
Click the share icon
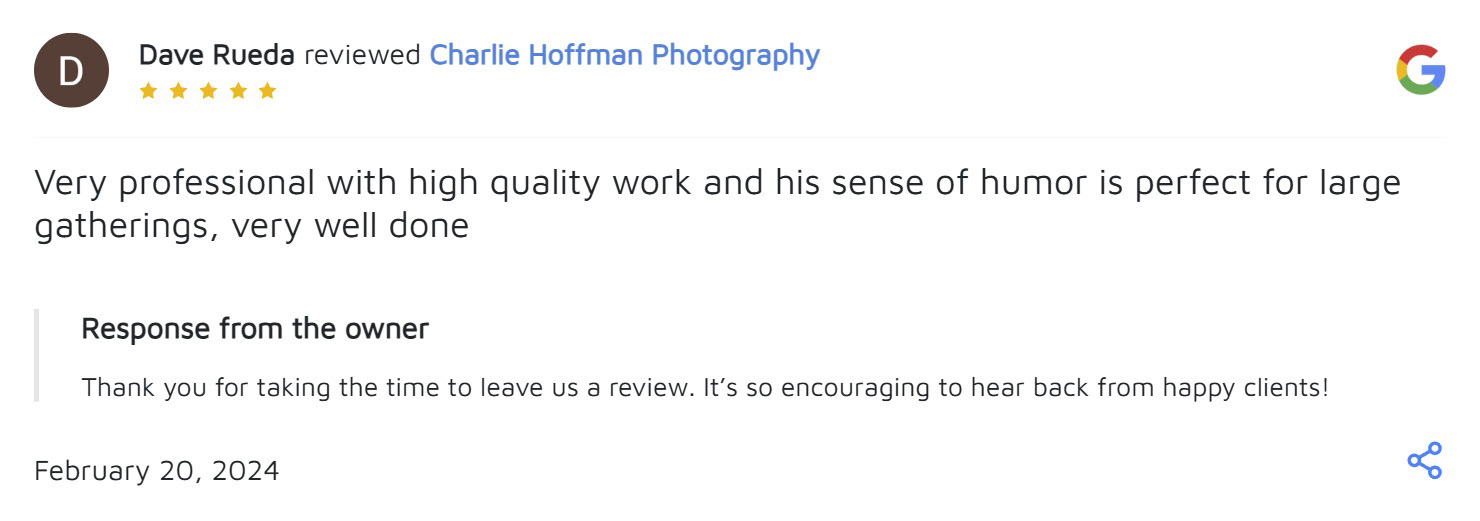[1424, 460]
